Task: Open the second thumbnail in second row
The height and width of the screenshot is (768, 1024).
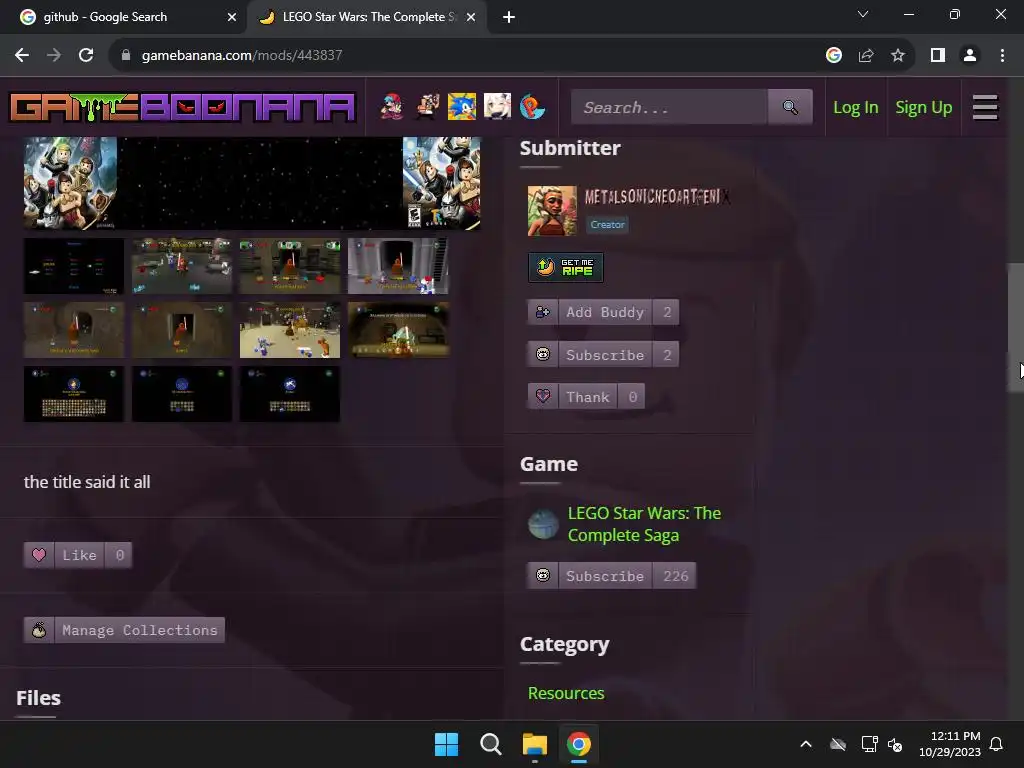Action: pyautogui.click(x=182, y=330)
